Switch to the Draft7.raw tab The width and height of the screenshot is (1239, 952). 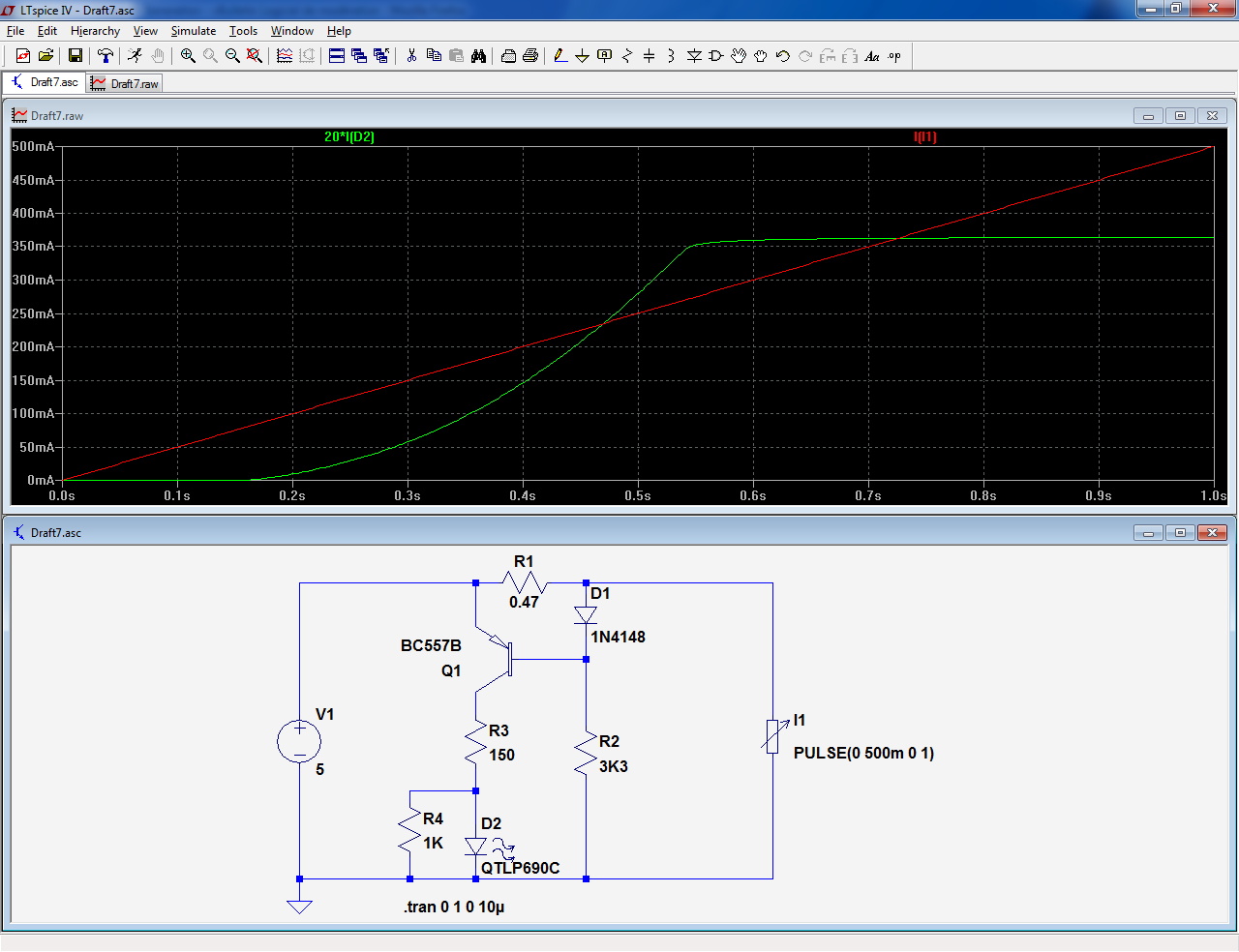[x=125, y=84]
